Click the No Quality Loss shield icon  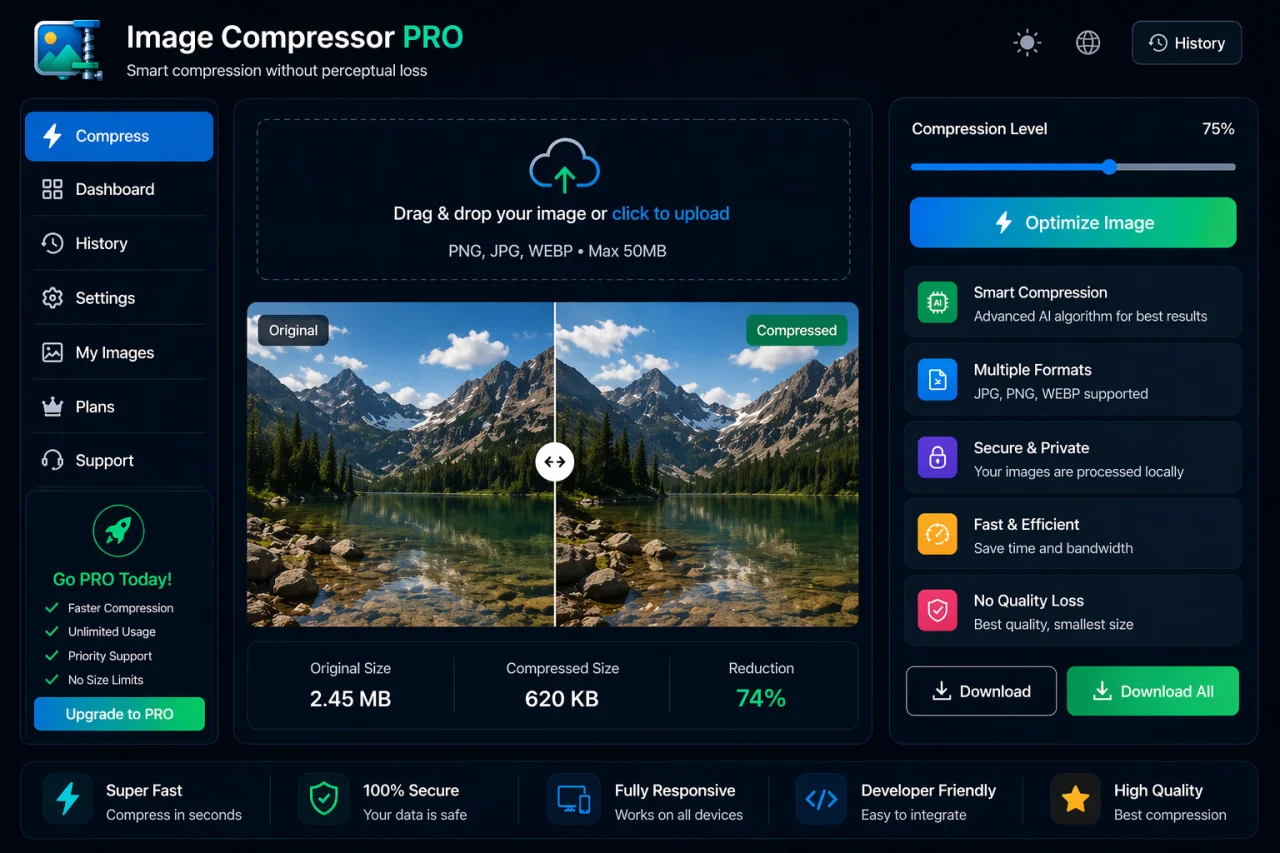(x=937, y=611)
